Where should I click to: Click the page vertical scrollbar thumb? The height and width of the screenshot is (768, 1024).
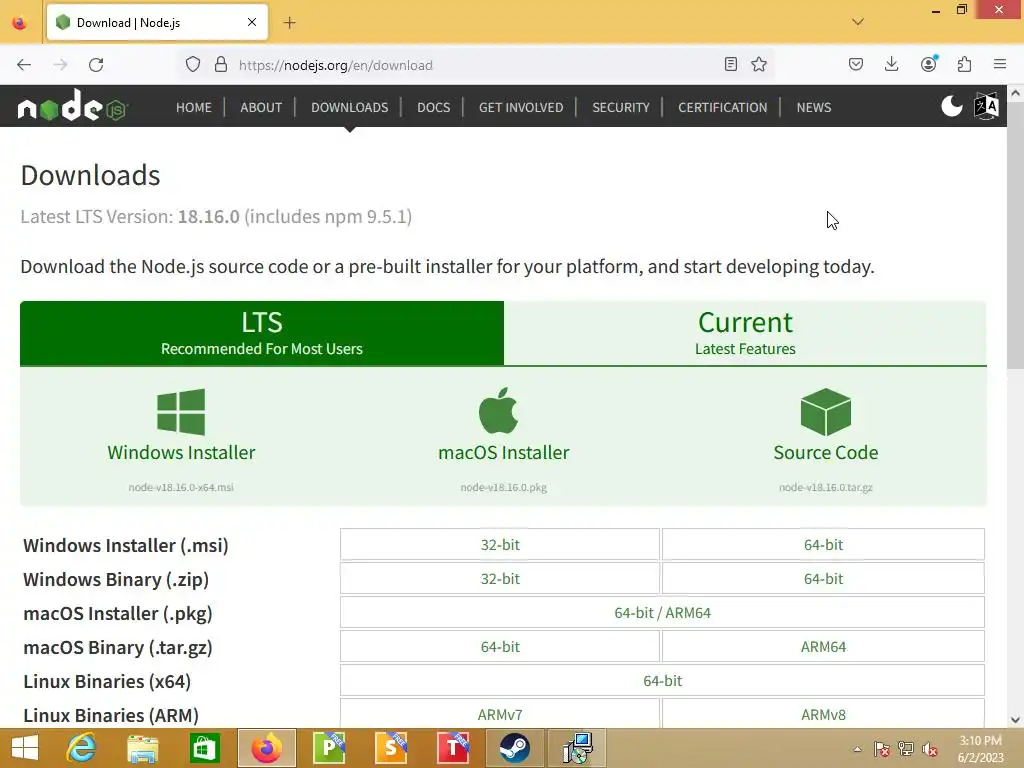click(1015, 236)
